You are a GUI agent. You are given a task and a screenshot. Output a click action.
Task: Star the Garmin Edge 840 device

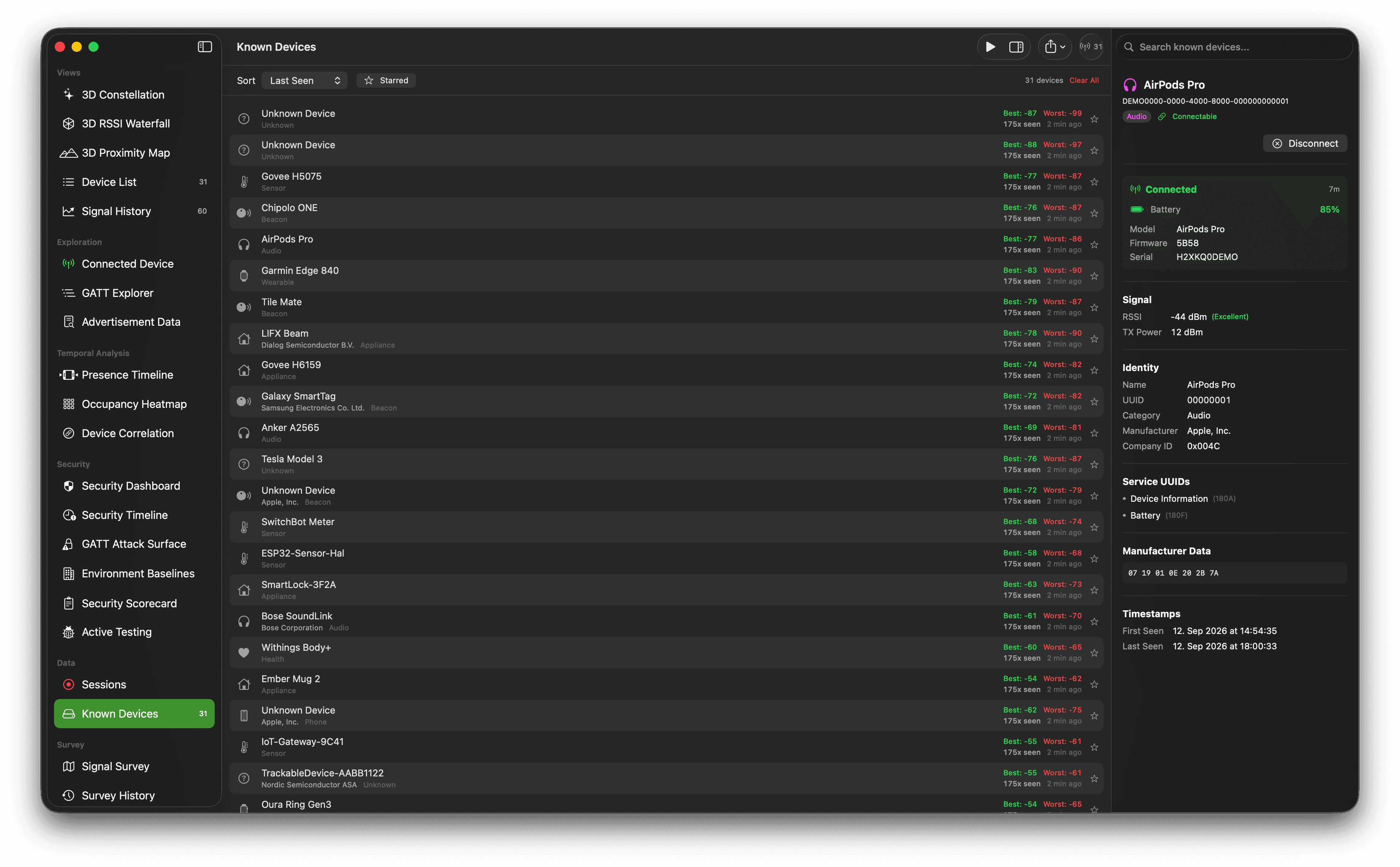(1094, 276)
